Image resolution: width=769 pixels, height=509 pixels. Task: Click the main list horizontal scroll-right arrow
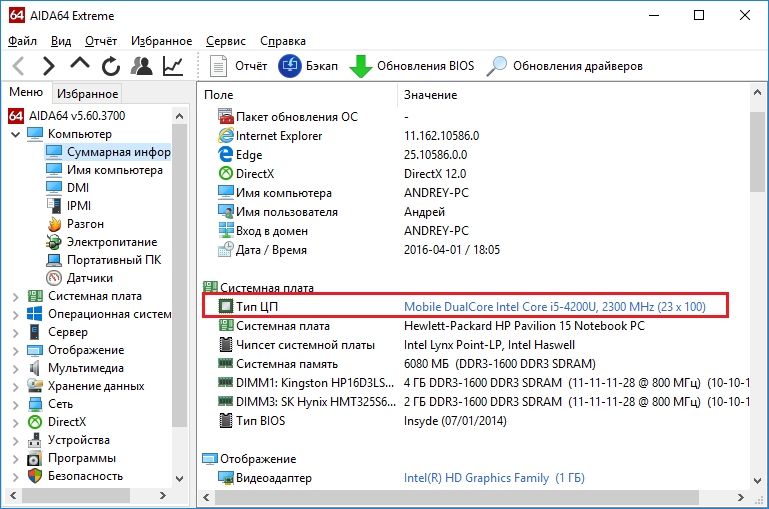[741, 498]
